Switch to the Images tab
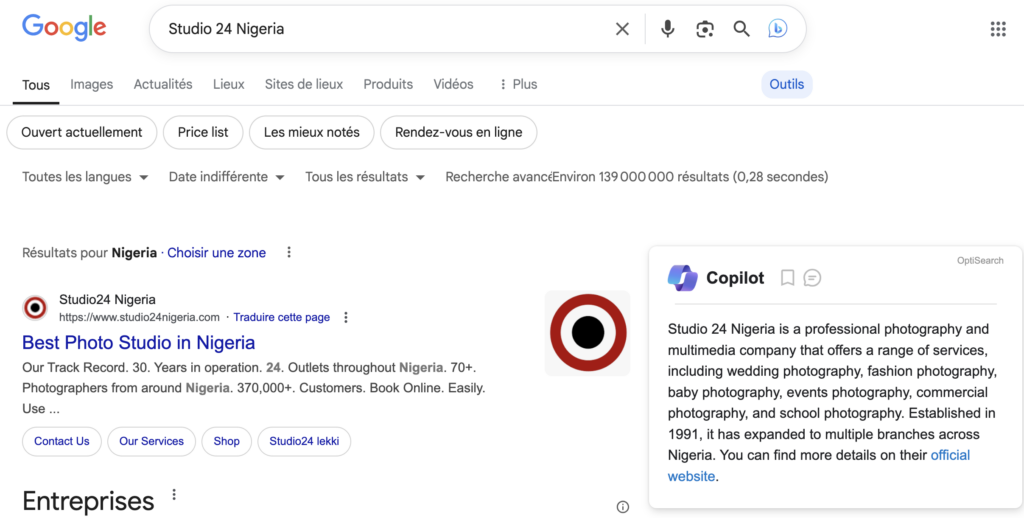This screenshot has width=1024, height=518. (x=91, y=84)
